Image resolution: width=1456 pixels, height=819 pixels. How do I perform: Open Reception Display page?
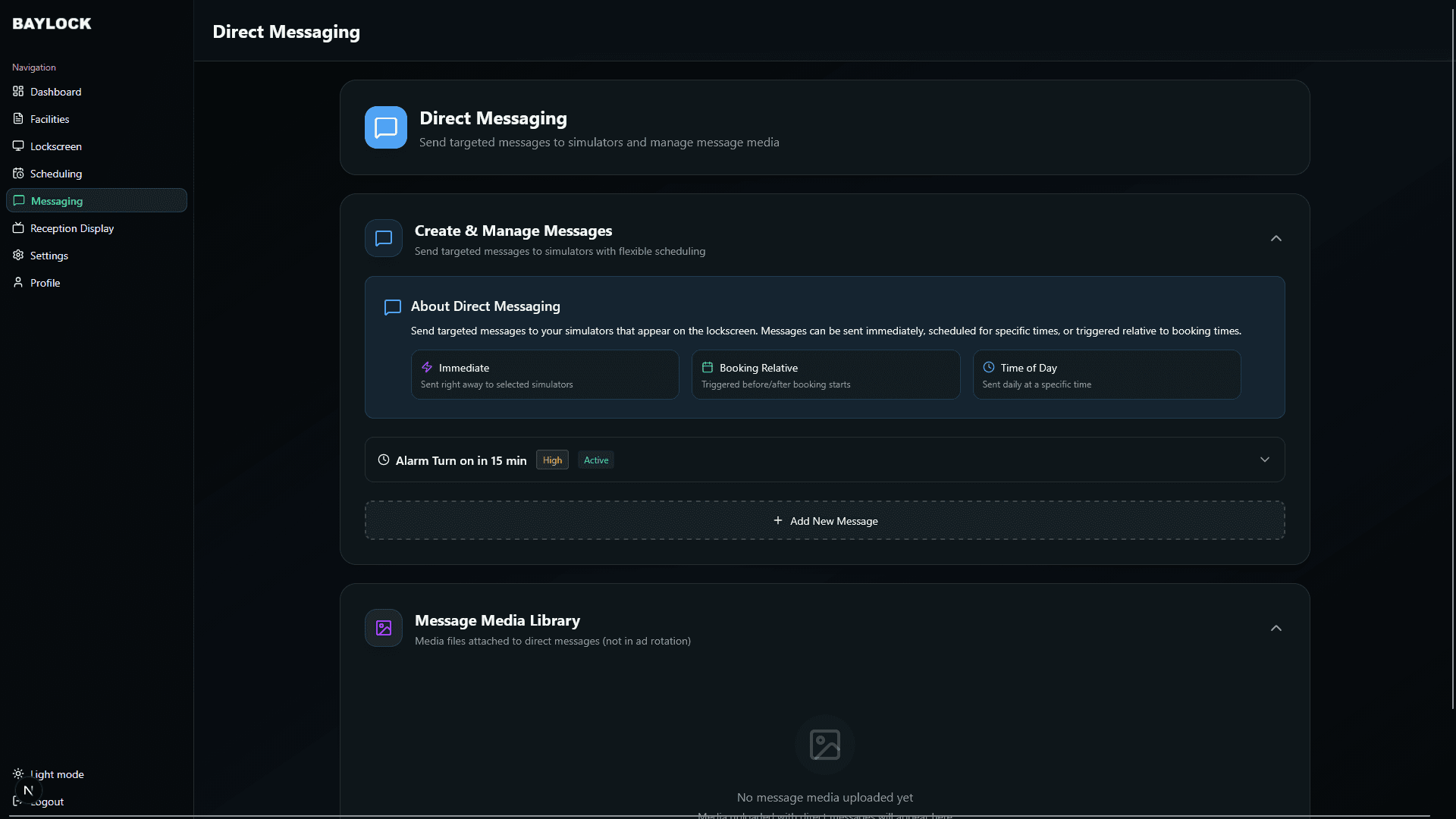point(97,228)
